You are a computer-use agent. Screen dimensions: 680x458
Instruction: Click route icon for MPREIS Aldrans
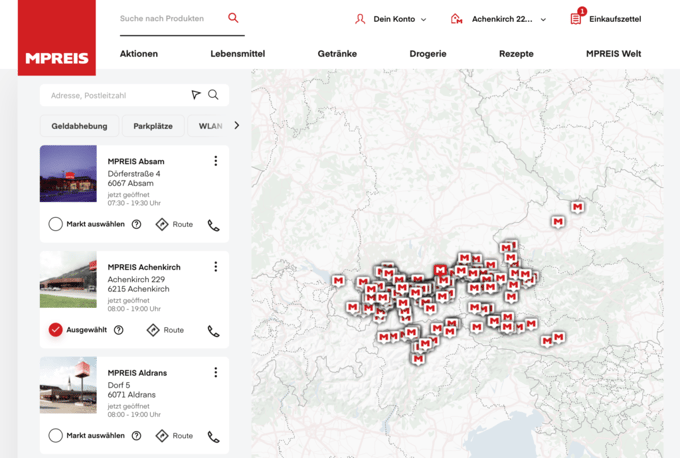click(x=162, y=435)
